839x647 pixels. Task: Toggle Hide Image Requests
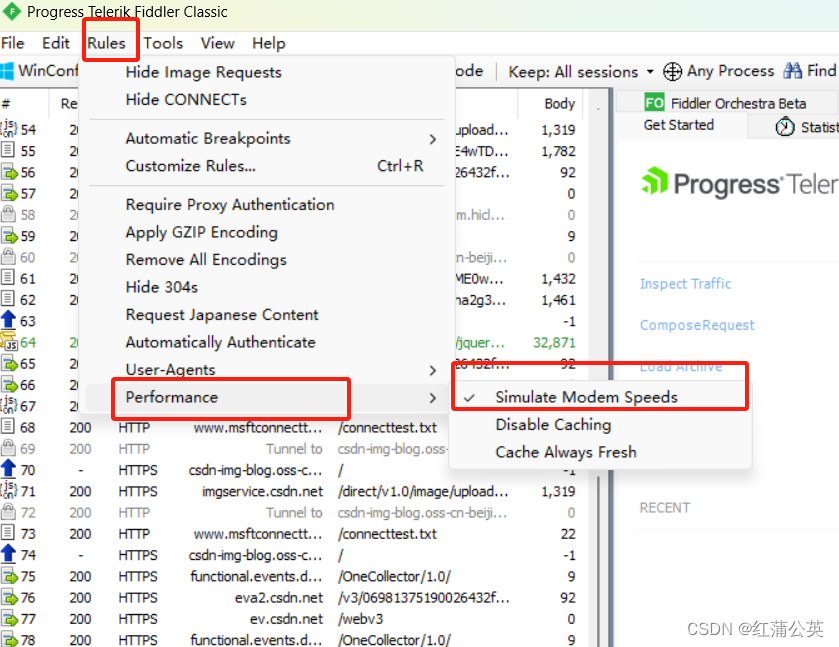coord(203,72)
